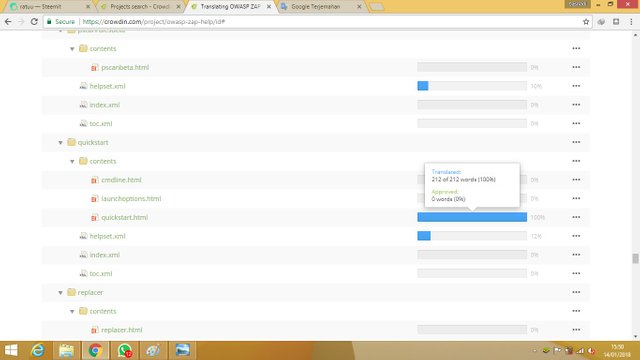Open helpset.xml with 12% progress
Viewport: 640px width, 360px height.
[107, 236]
